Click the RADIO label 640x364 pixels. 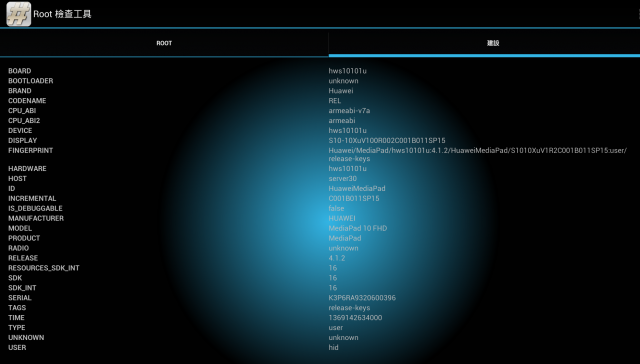[18, 248]
